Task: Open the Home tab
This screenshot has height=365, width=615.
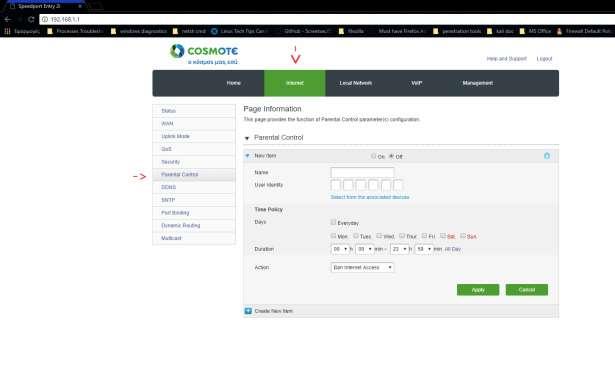Action: click(234, 83)
